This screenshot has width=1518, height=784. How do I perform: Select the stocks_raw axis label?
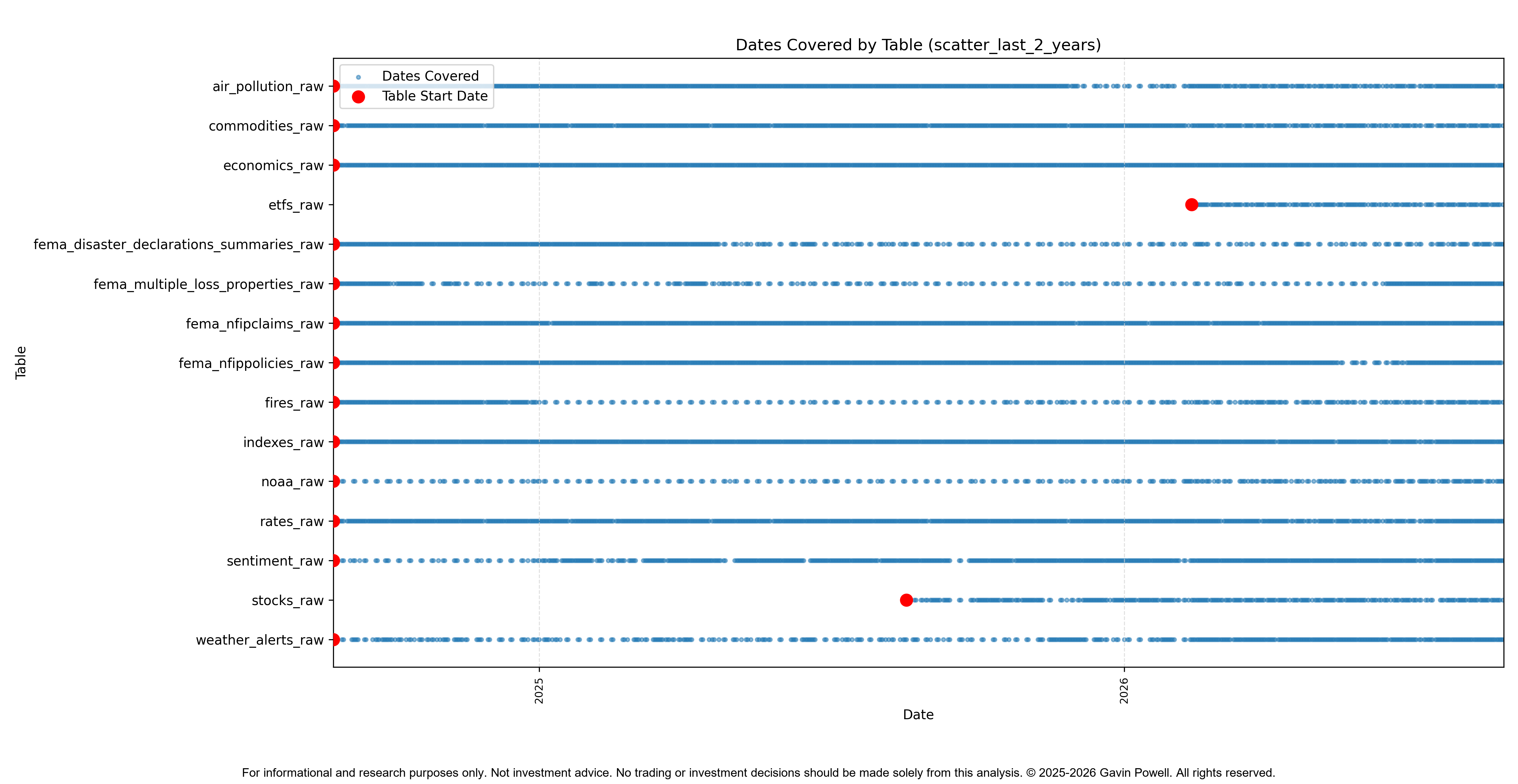pyautogui.click(x=287, y=600)
